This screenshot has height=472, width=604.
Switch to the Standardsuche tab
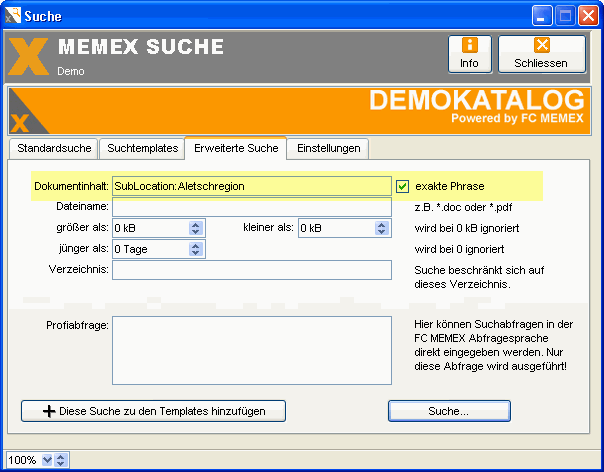[52, 148]
